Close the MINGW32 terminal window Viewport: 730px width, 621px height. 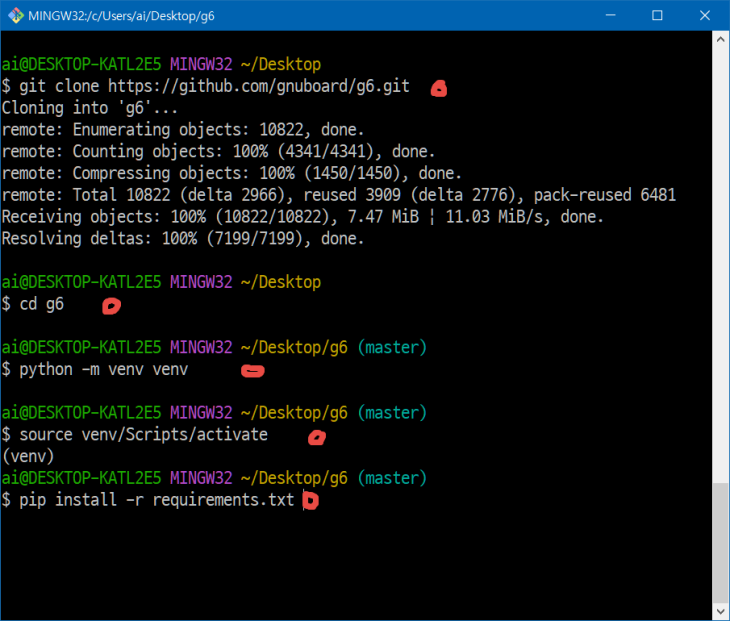click(x=704, y=15)
